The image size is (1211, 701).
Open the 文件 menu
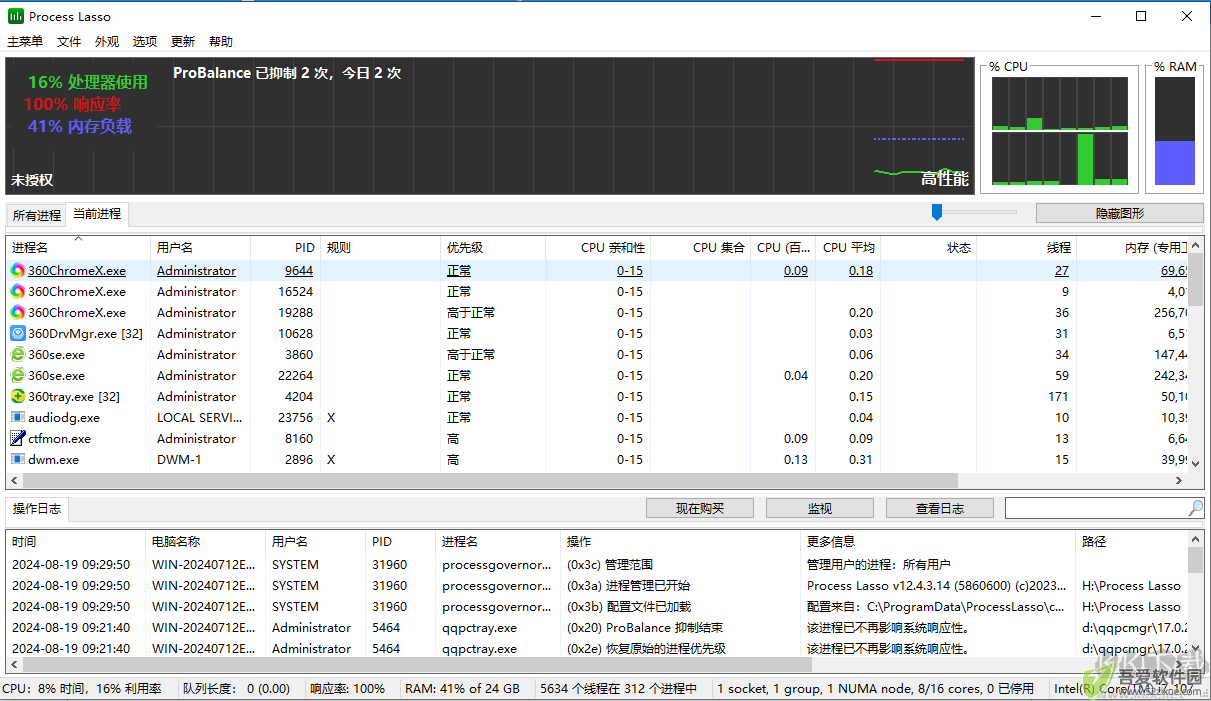(69, 41)
